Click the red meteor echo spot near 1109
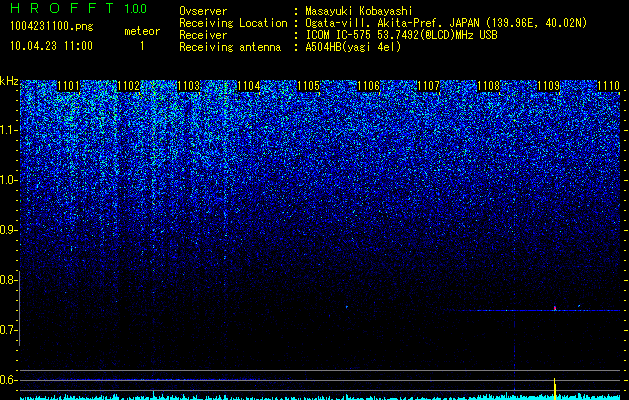The width and height of the screenshot is (629, 400). [555, 308]
